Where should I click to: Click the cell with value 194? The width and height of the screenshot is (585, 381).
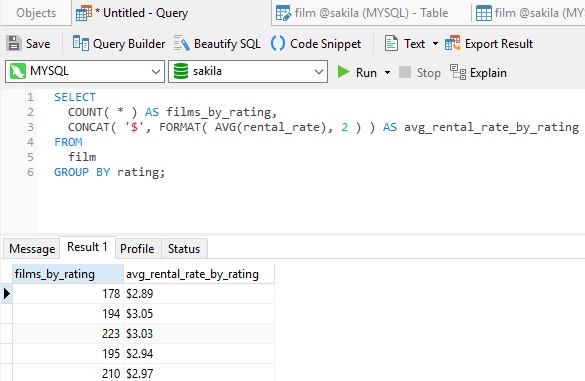pos(68,313)
